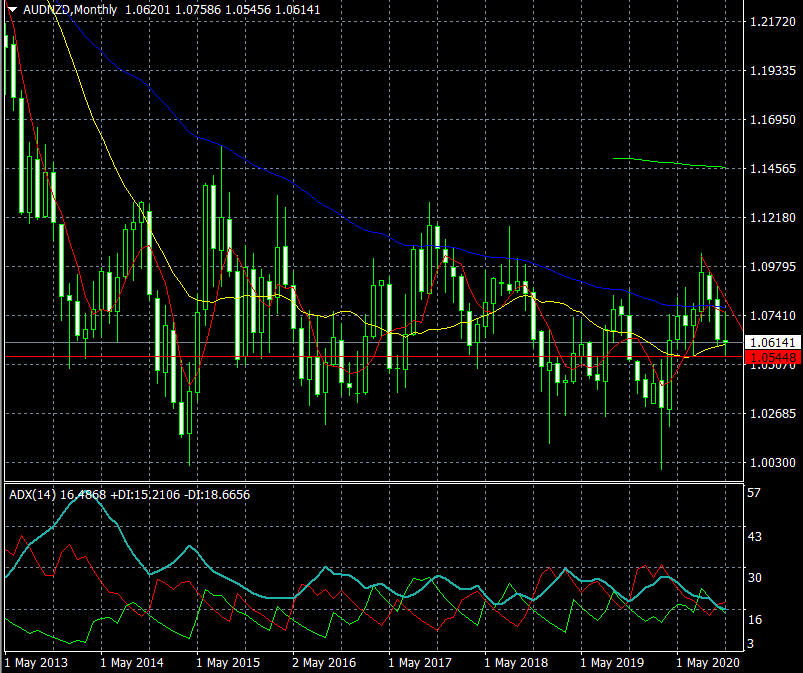Click the chart menu triangle beside AUDNZD
This screenshot has height=673, width=803.
click(x=12, y=10)
